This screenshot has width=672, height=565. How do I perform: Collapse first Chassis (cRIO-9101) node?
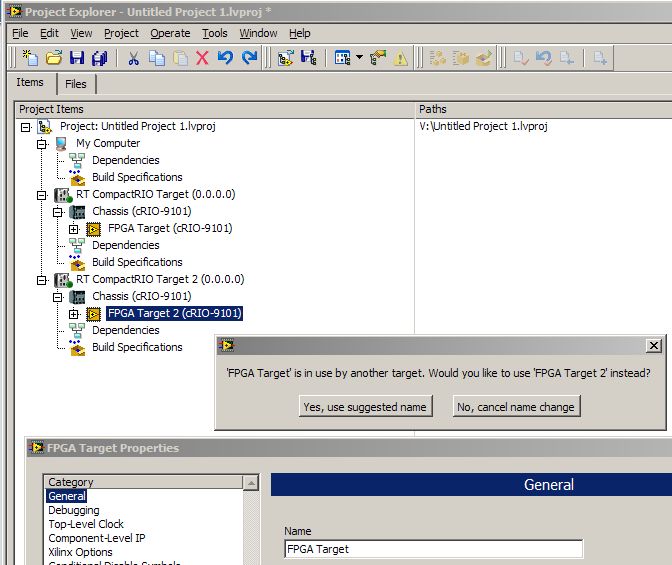[x=57, y=212]
